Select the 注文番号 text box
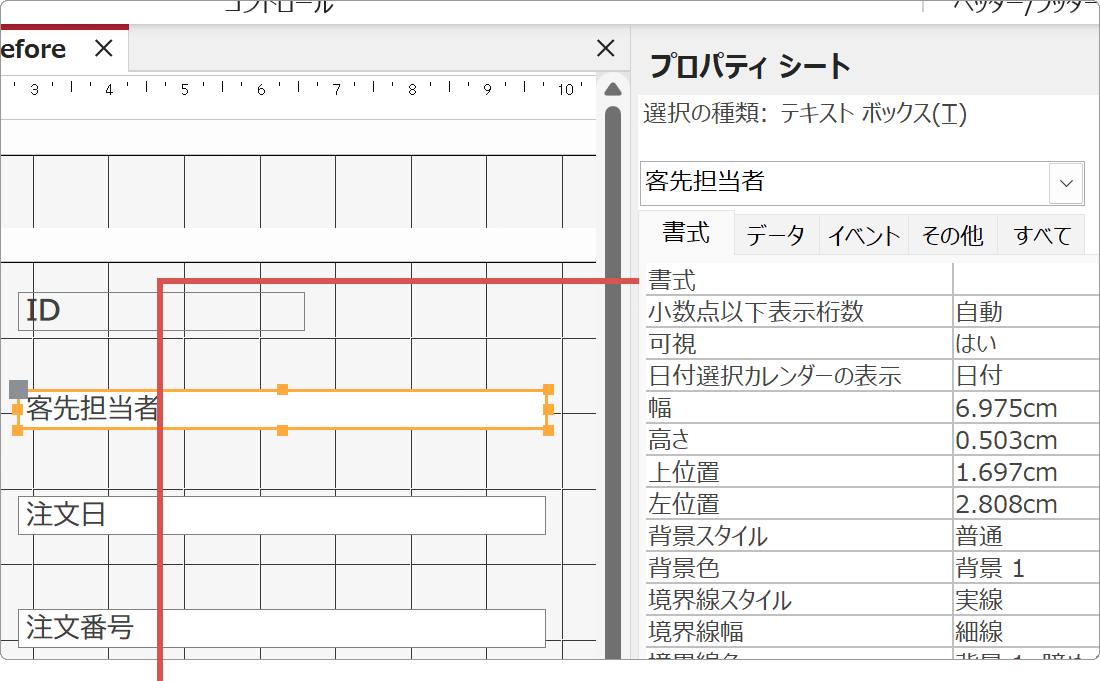Image resolution: width=1100 pixels, height=681 pixels. [280, 628]
